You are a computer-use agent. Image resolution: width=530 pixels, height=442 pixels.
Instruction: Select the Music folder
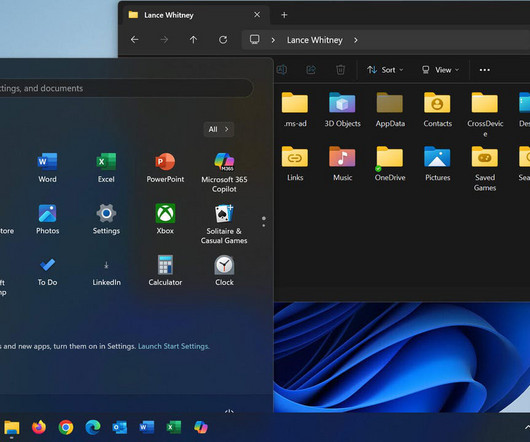pyautogui.click(x=342, y=164)
